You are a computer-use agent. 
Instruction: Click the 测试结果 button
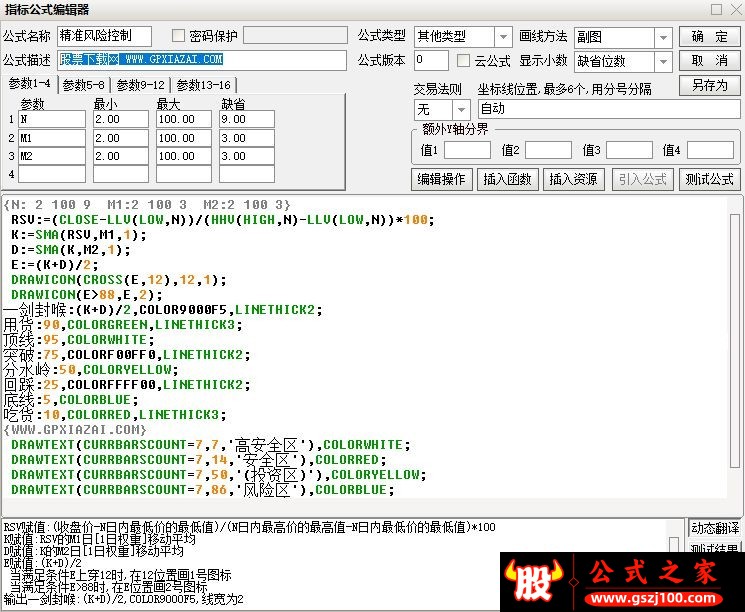pyautogui.click(x=715, y=548)
